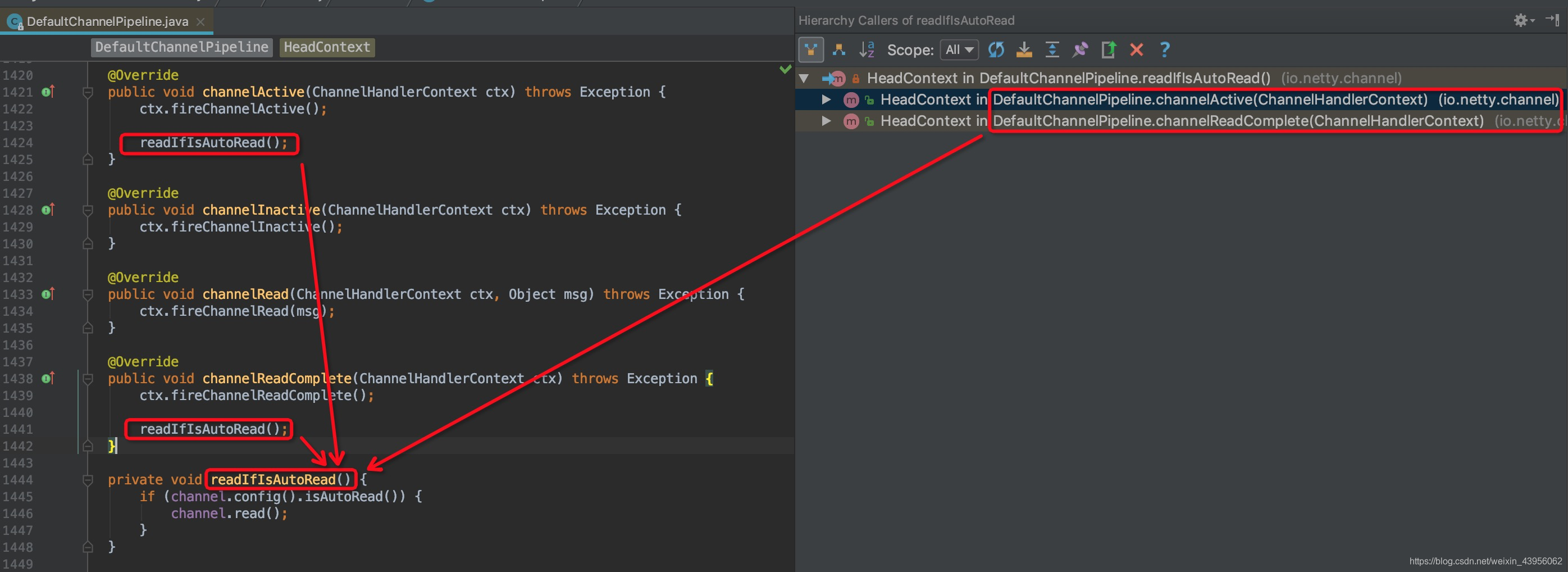1568x572 pixels.
Task: Click readIfIsAutoRead() call on line 1441
Action: (213, 429)
